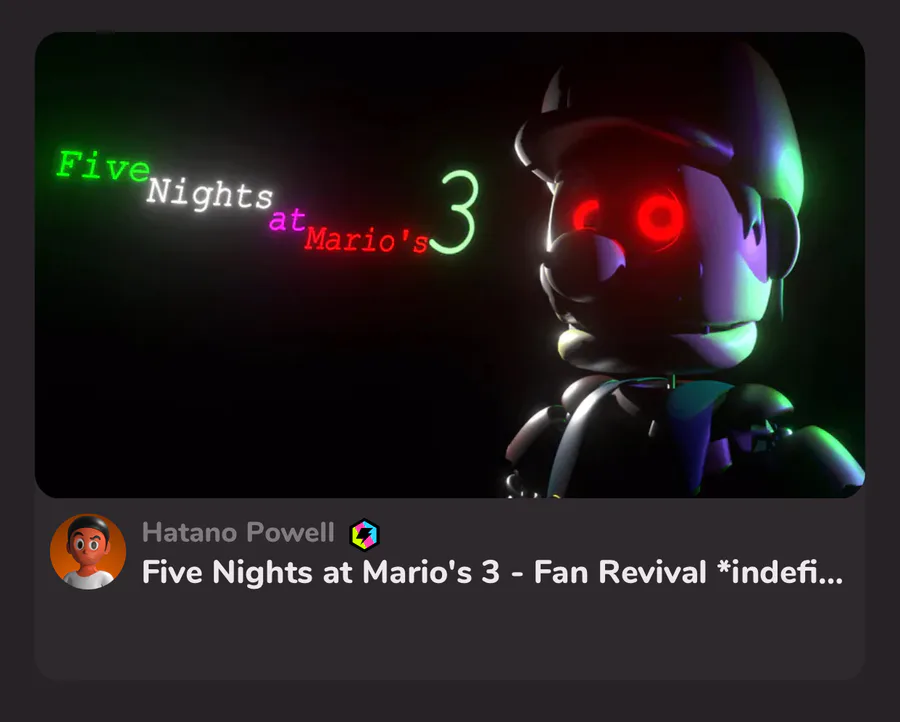900x722 pixels.
Task: Click the magenta 'at' word in the logo
Action: click(287, 220)
